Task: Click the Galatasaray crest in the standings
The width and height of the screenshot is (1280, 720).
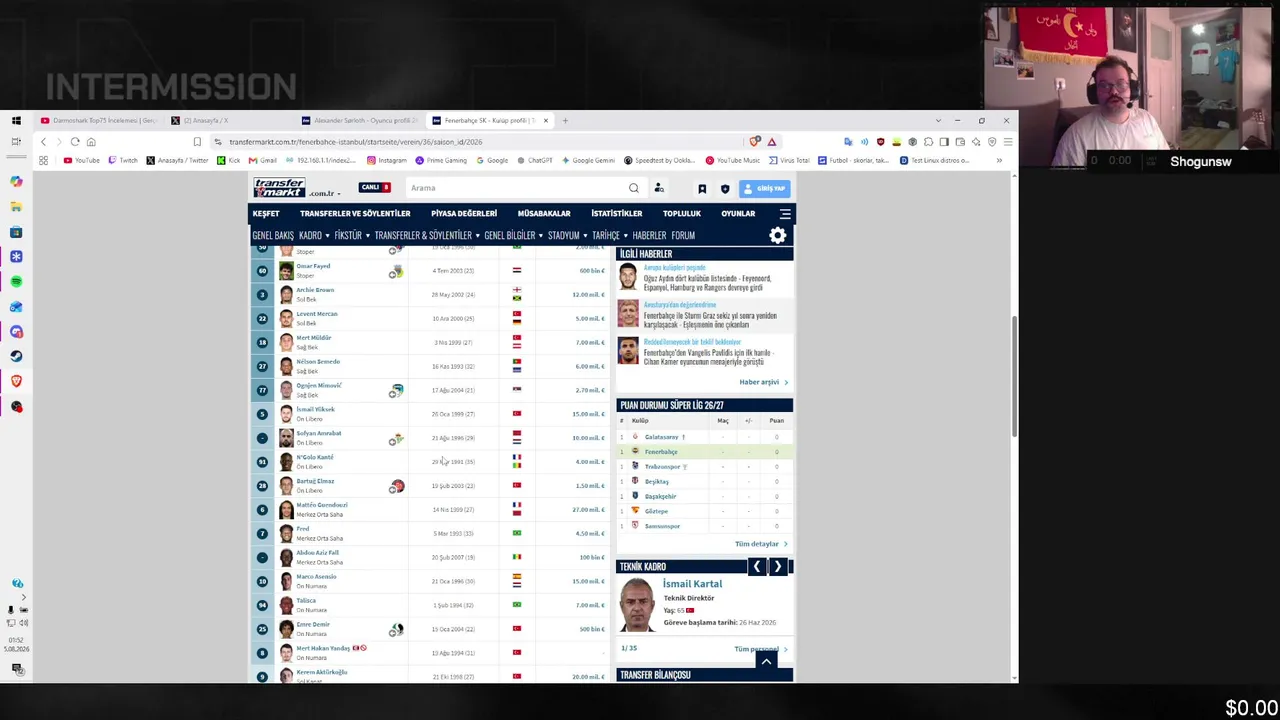Action: coord(634,437)
